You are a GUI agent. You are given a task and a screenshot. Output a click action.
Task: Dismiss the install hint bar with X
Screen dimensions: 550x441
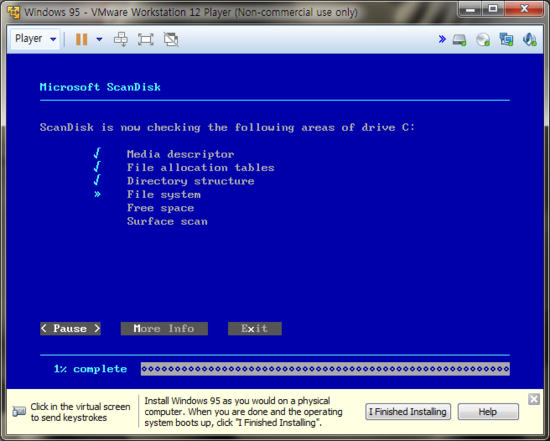click(x=534, y=399)
